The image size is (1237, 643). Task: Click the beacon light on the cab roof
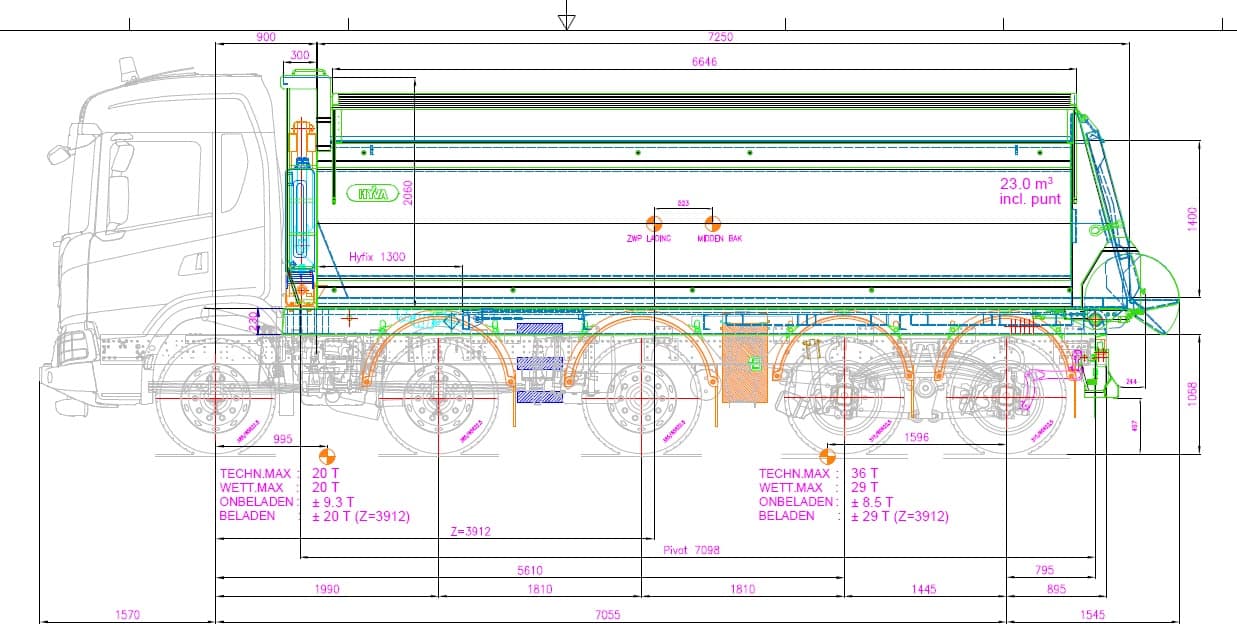pyautogui.click(x=128, y=68)
